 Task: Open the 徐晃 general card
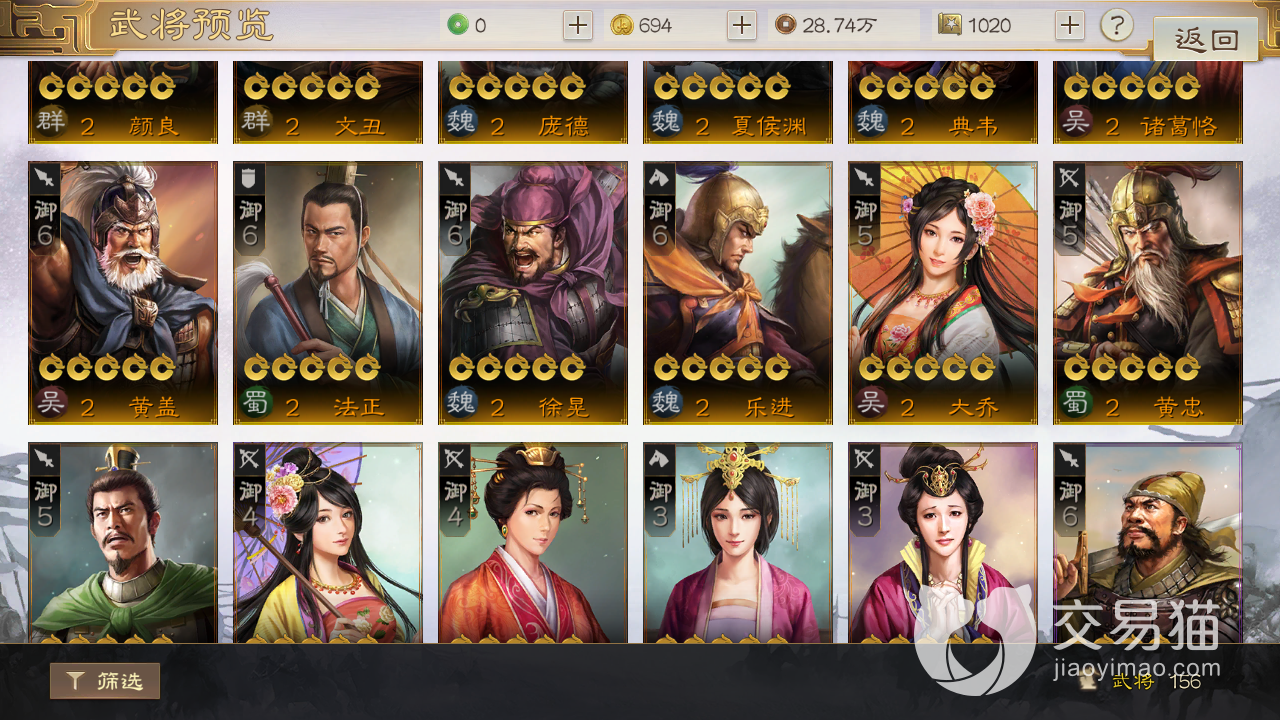coord(533,293)
